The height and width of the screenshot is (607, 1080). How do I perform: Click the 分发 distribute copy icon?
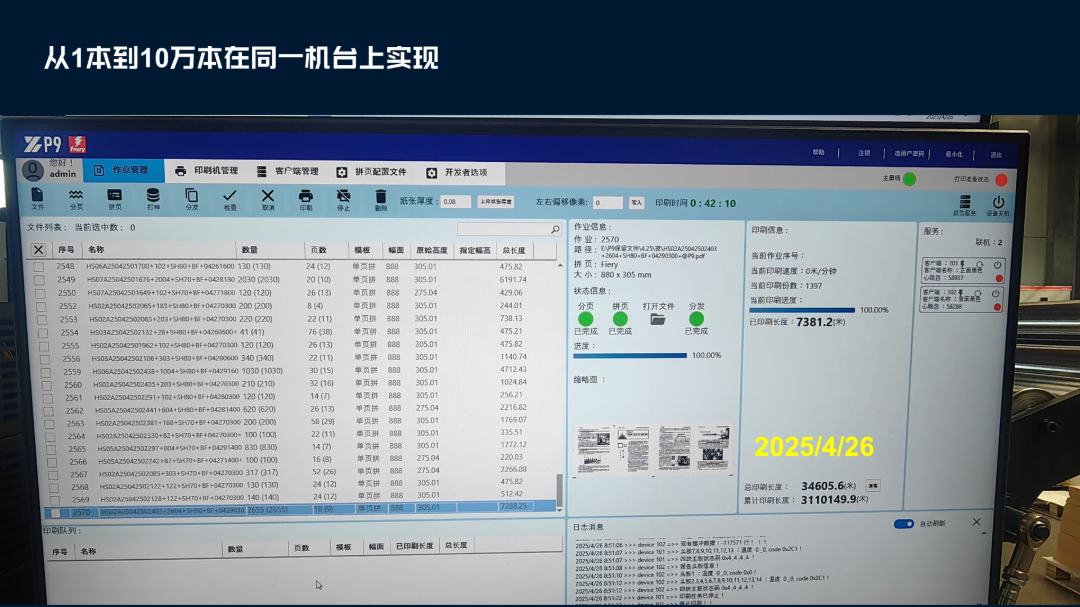point(191,200)
